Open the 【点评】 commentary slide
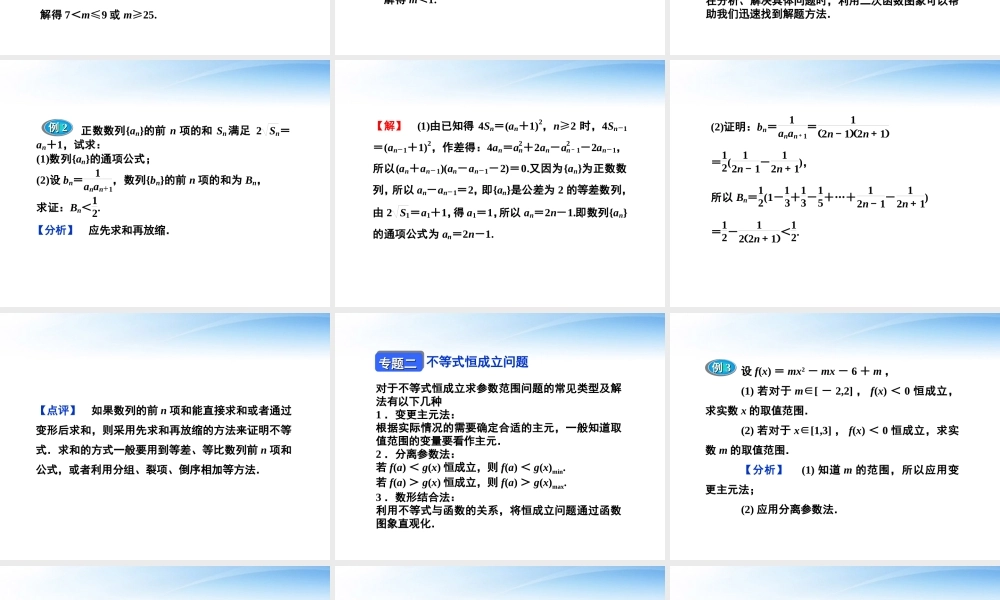Screen dimensions: 1000x600 tap(165, 436)
